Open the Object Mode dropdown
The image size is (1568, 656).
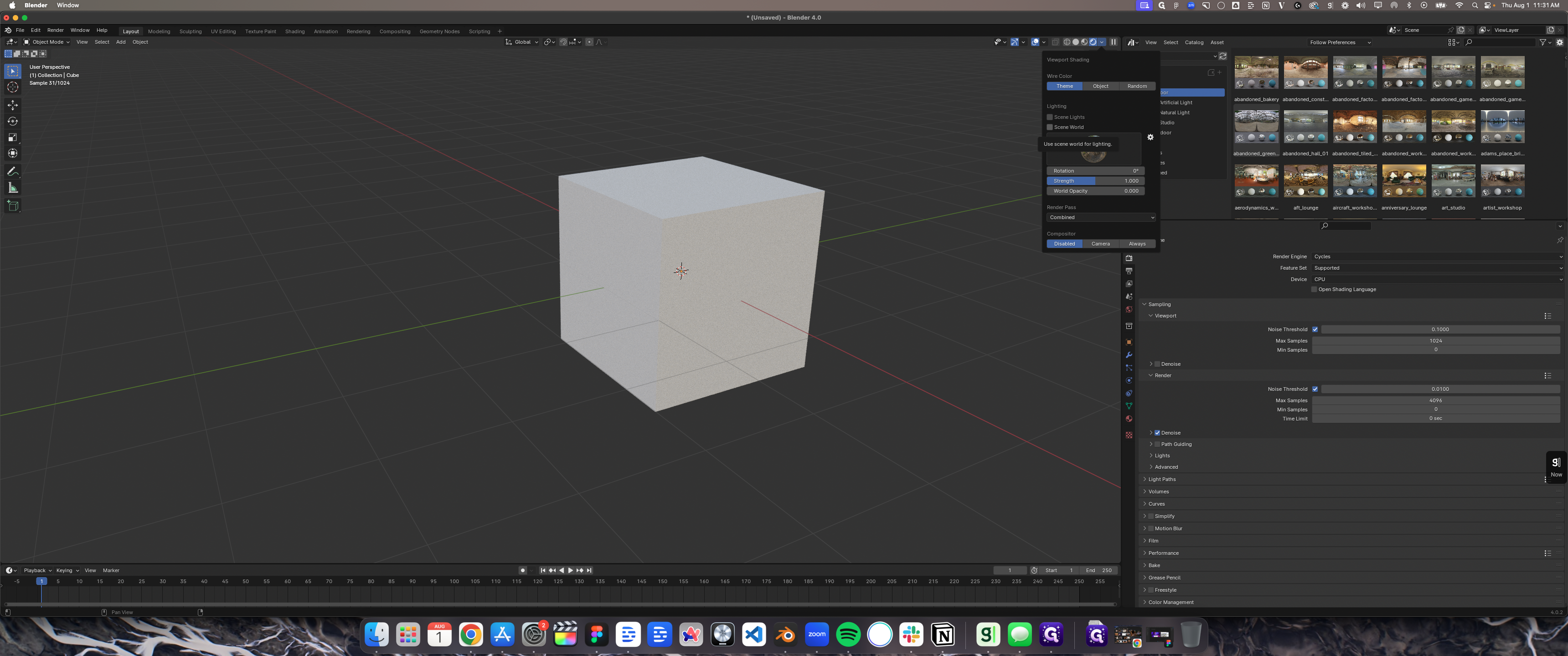pyautogui.click(x=47, y=42)
